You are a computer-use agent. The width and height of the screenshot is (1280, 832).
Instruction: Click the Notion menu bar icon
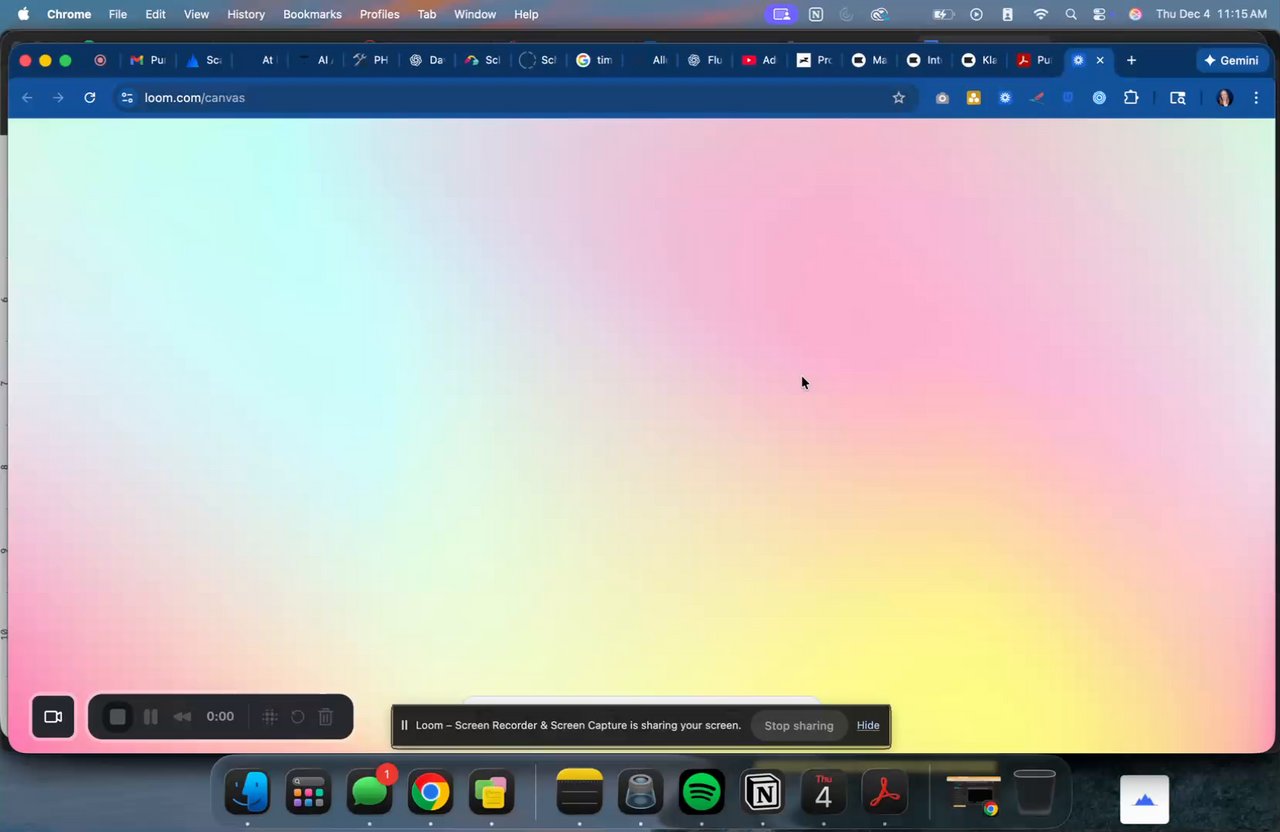(x=816, y=14)
